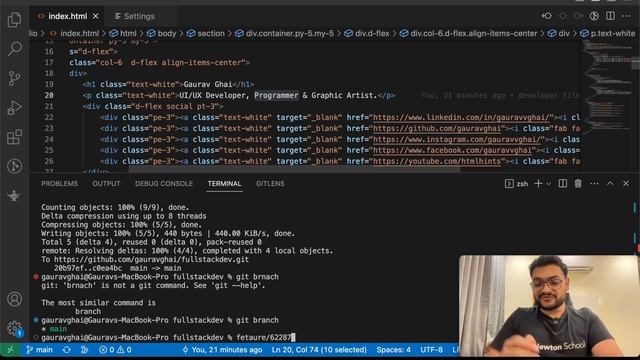The image size is (640, 360).
Task: Open the DEBUG CONSOLE panel tab
Action: [164, 184]
